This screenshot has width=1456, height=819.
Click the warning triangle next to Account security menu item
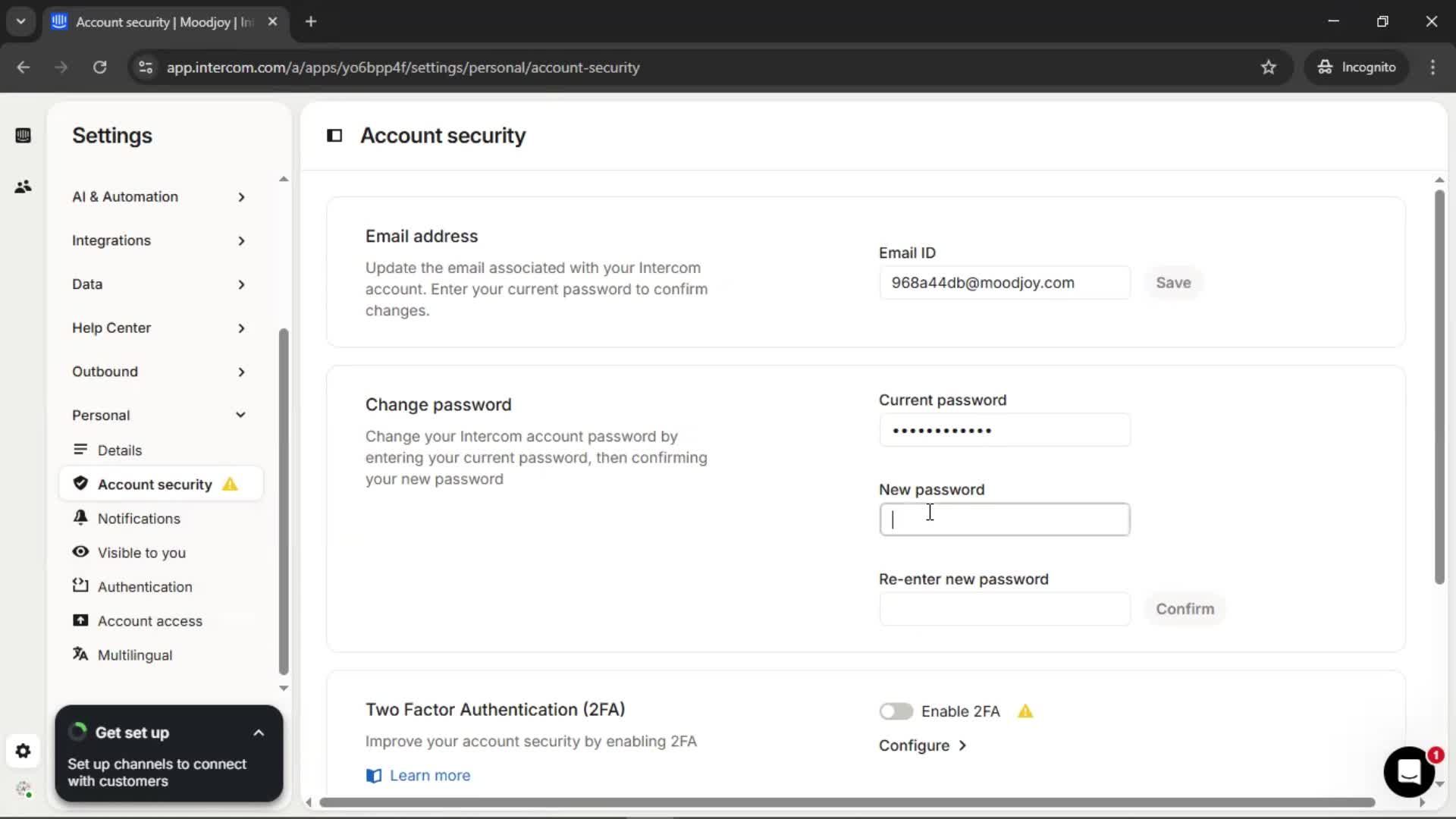click(230, 484)
